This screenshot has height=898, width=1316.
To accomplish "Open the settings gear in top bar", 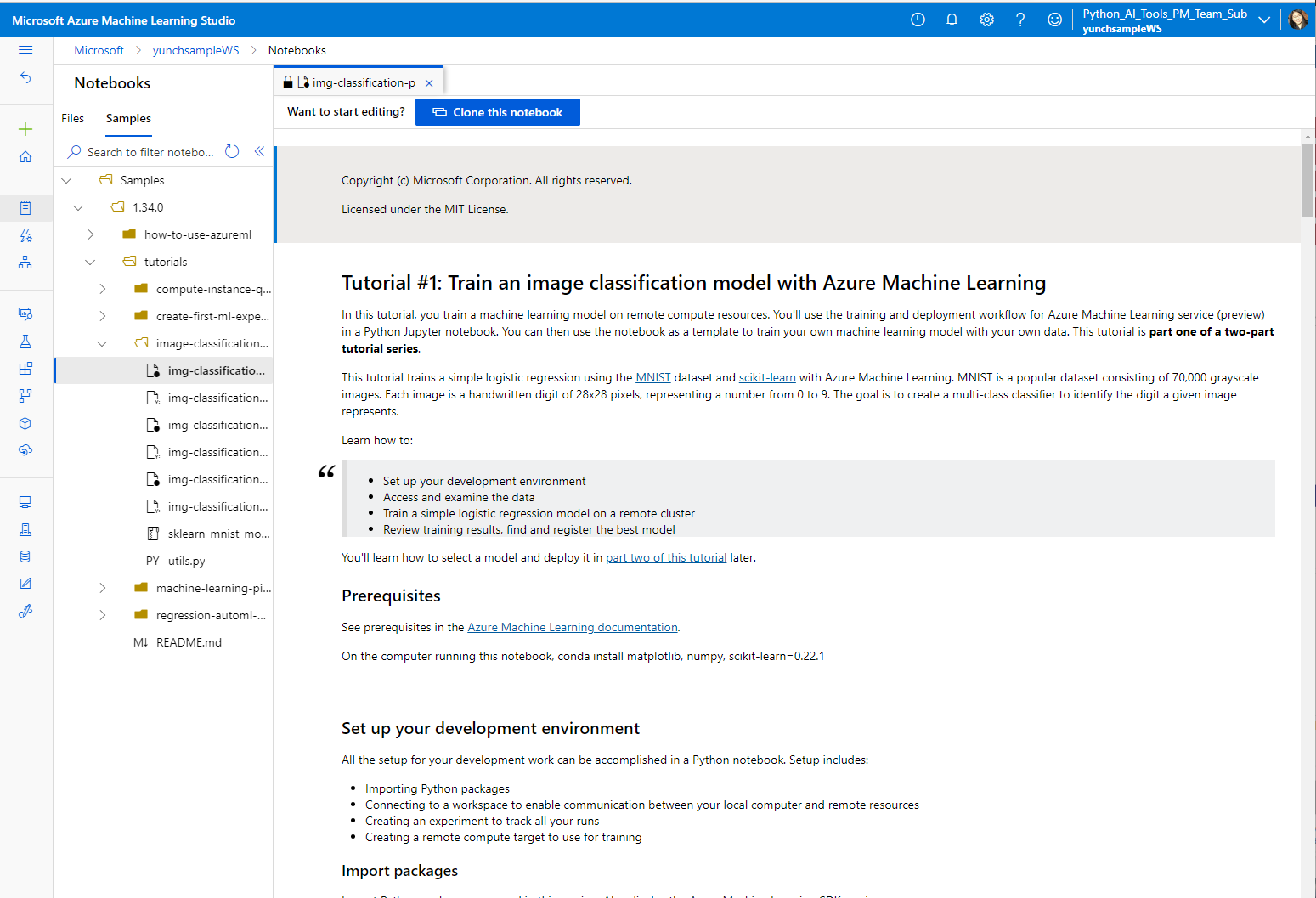I will pyautogui.click(x=986, y=19).
